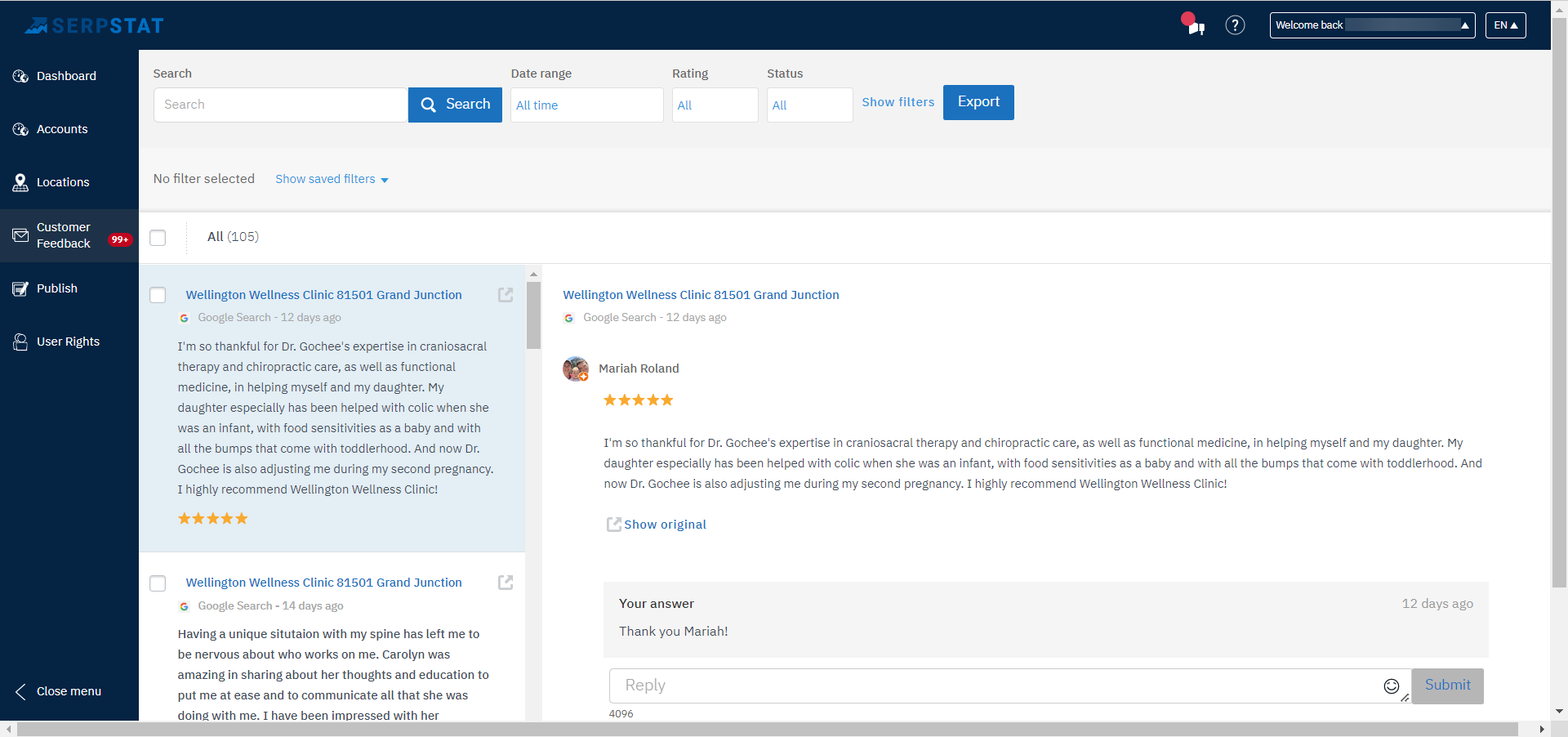This screenshot has width=1568, height=737.
Task: Open the Date range All time dropdown
Action: [587, 105]
